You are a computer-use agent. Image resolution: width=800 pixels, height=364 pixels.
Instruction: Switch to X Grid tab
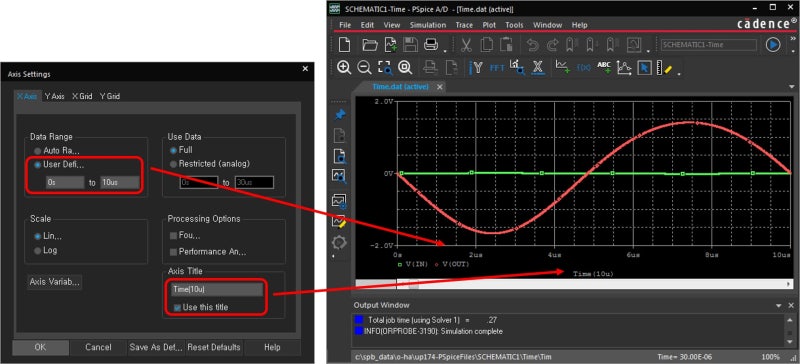point(82,96)
